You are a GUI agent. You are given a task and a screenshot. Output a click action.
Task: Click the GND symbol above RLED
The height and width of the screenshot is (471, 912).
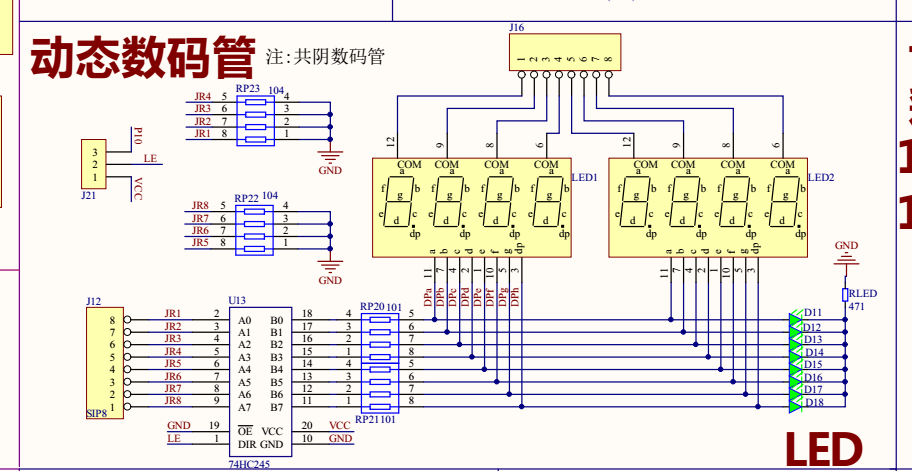(x=846, y=256)
